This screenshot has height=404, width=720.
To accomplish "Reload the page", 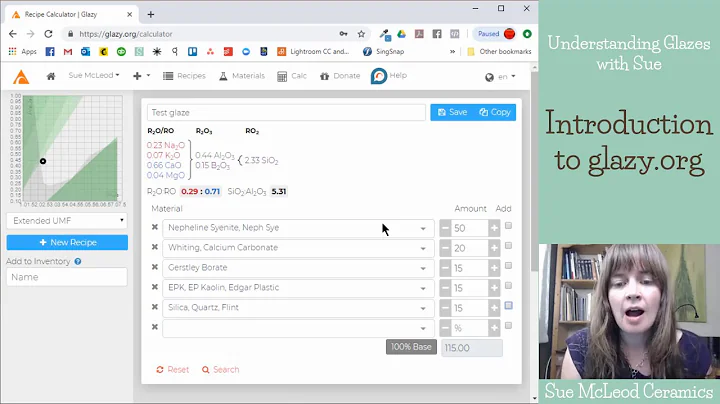I will click(48, 34).
